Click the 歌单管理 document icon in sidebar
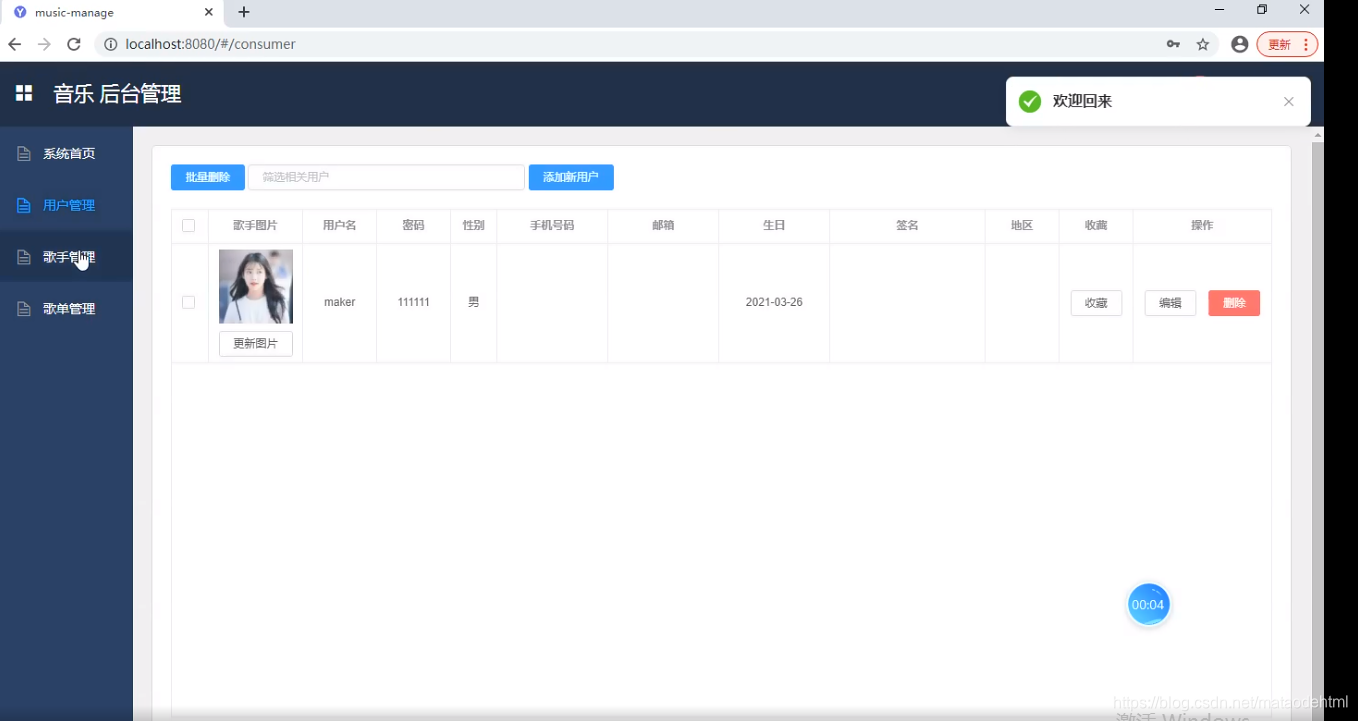Viewport: 1358px width, 721px height. 24,310
